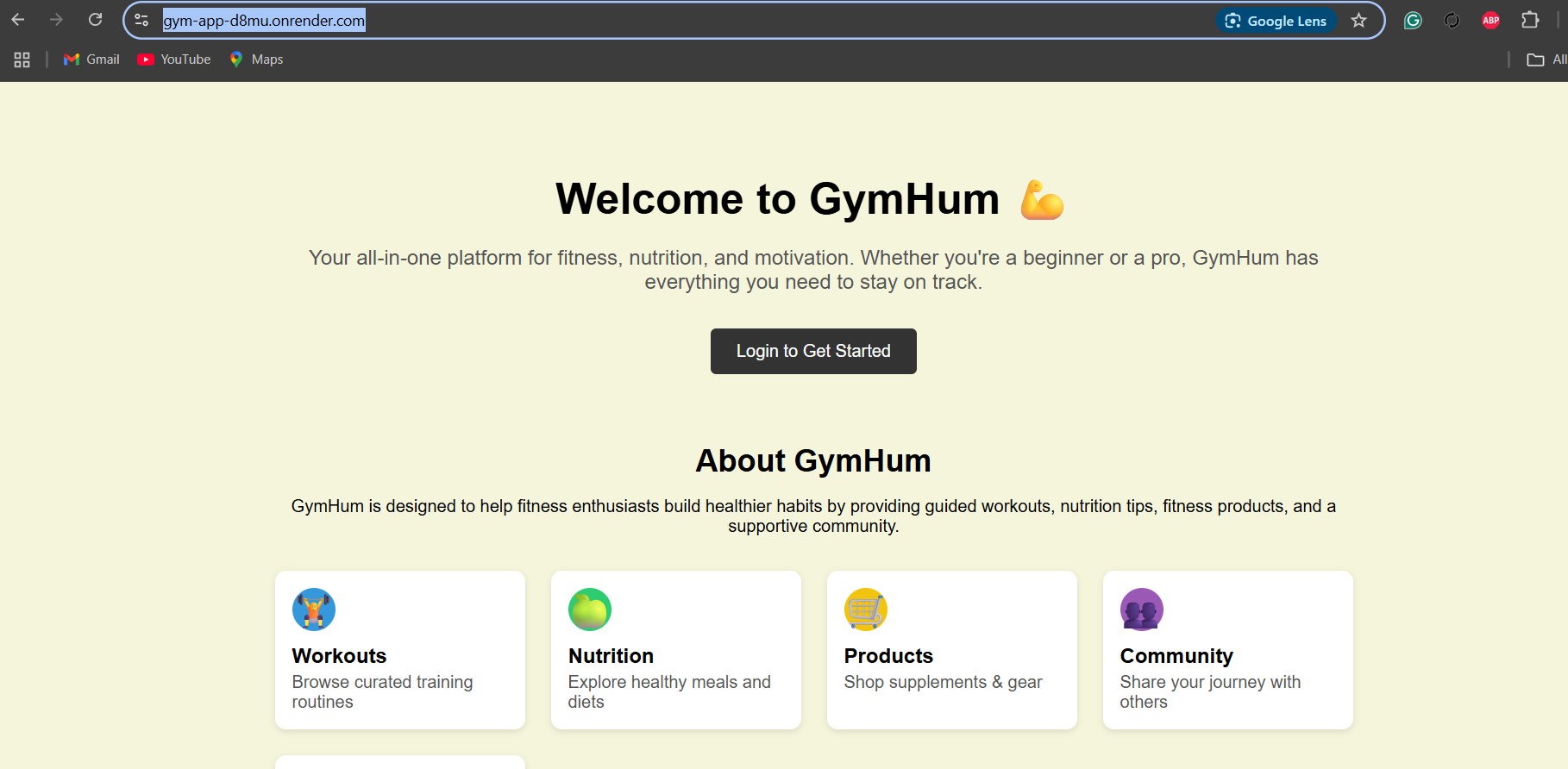Open the YouTube bookmark

174,59
